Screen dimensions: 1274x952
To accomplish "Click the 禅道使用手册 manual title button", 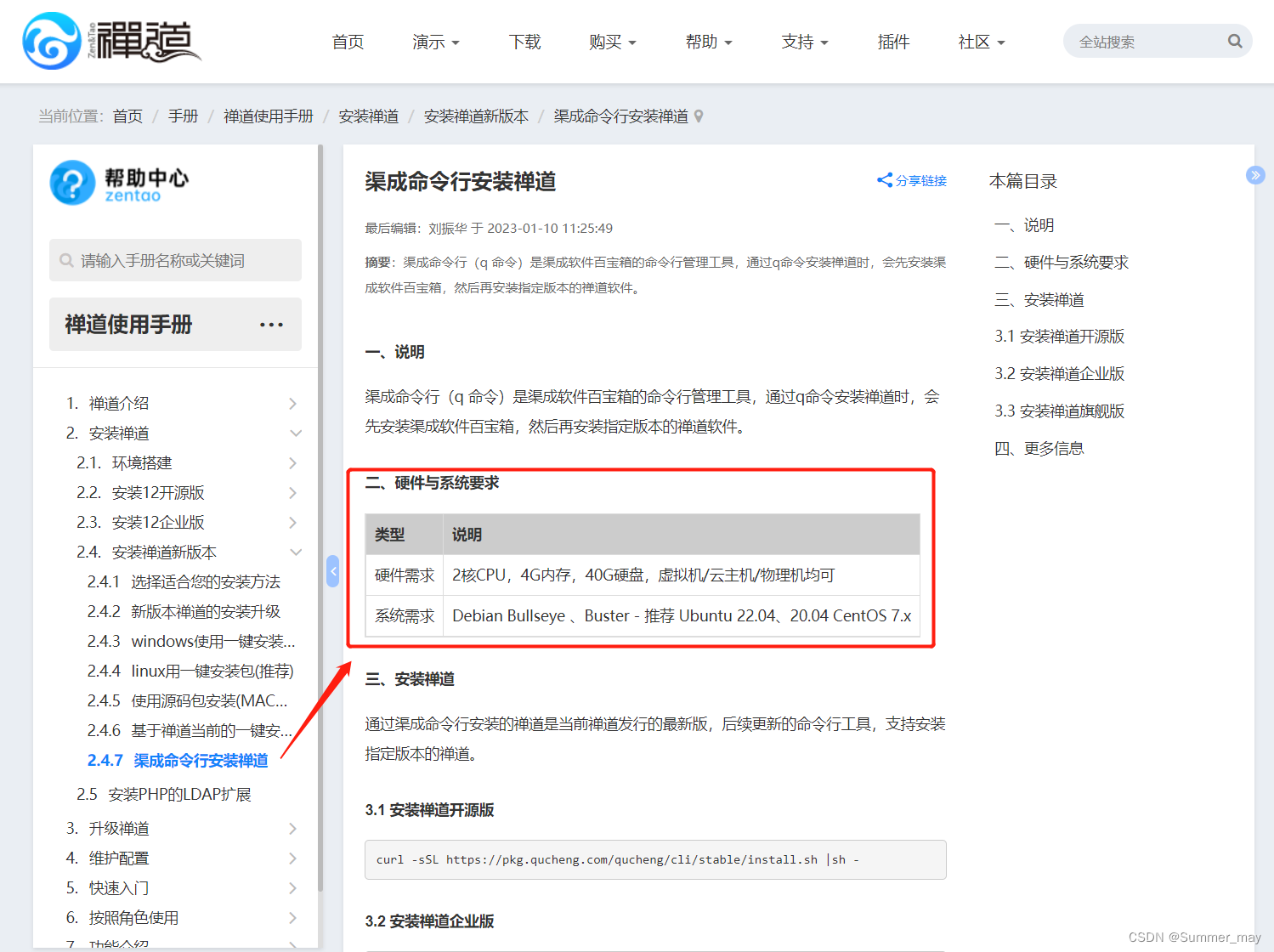I will (175, 324).
